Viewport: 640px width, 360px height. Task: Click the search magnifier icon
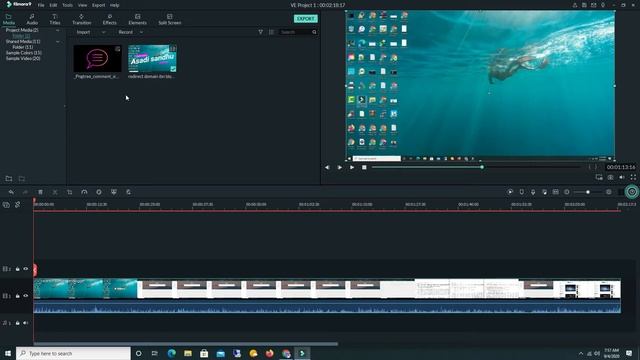pyautogui.click(x=314, y=32)
